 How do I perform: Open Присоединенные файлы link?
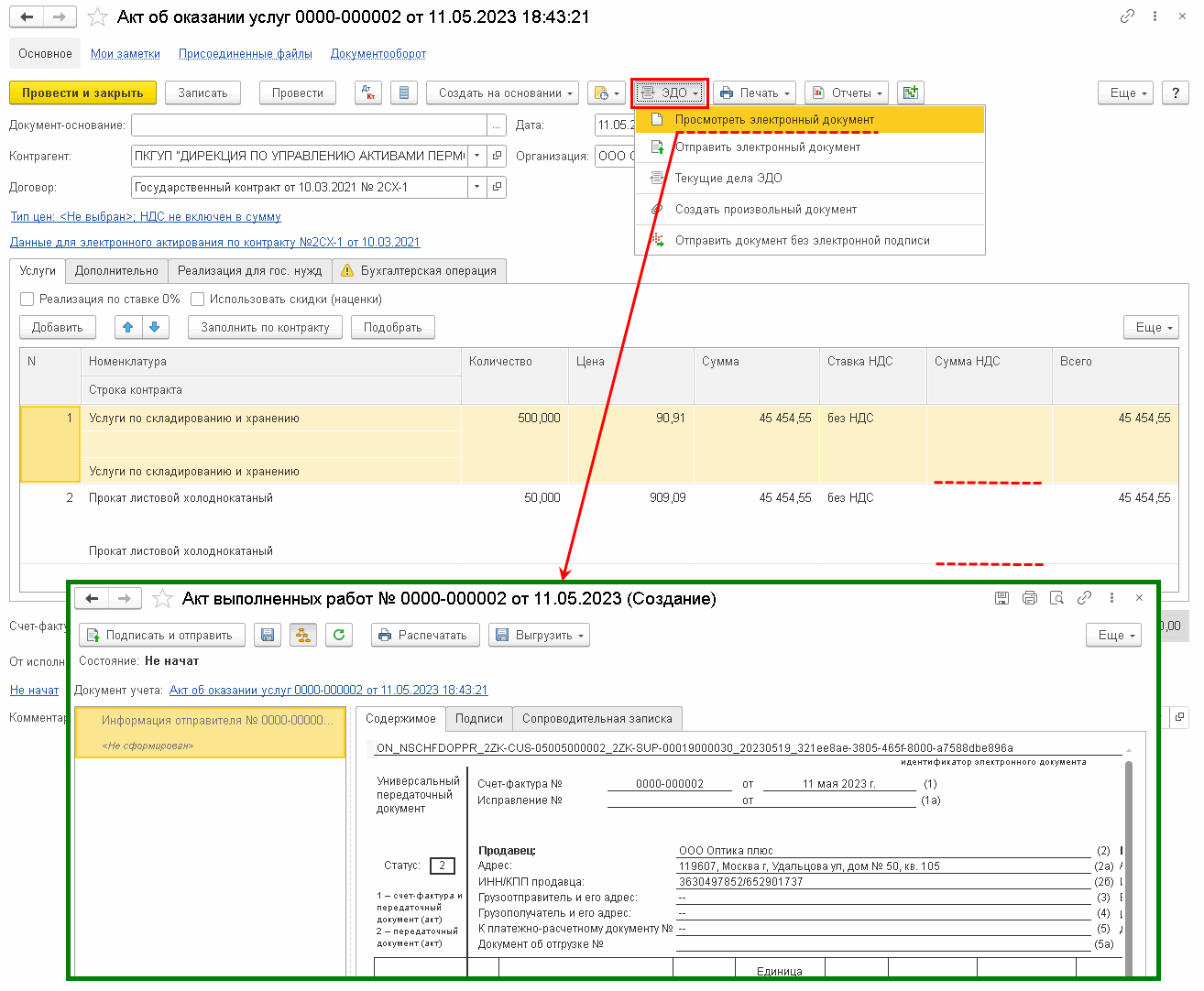(245, 53)
